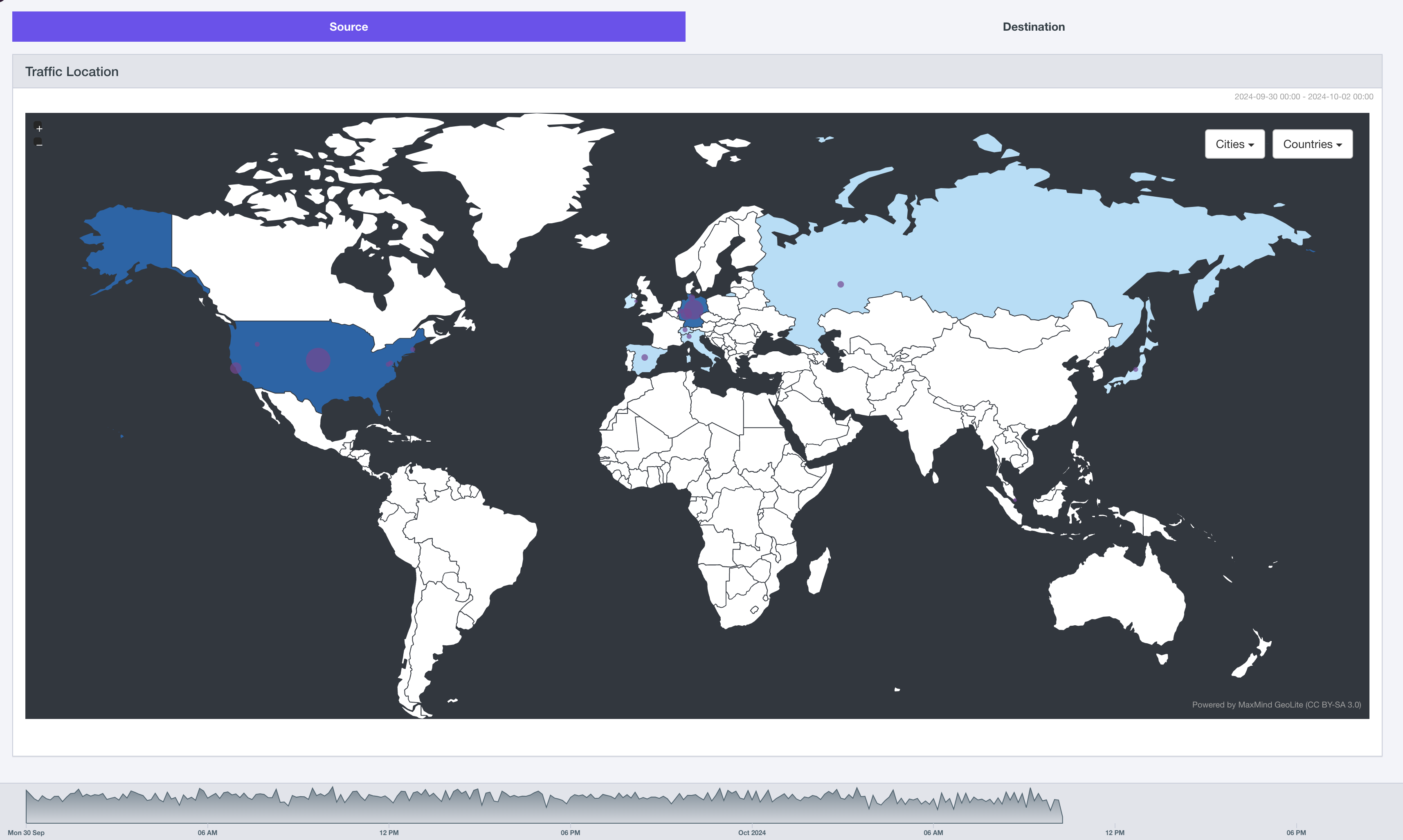The image size is (1403, 840).
Task: Click the Oct 2024 timeline marker
Action: pos(751,833)
